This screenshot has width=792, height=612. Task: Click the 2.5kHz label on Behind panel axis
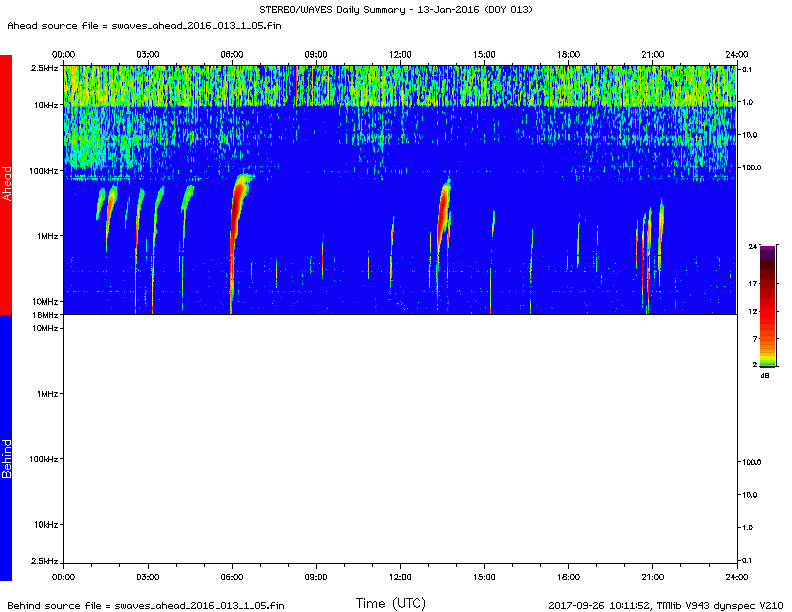(x=45, y=560)
